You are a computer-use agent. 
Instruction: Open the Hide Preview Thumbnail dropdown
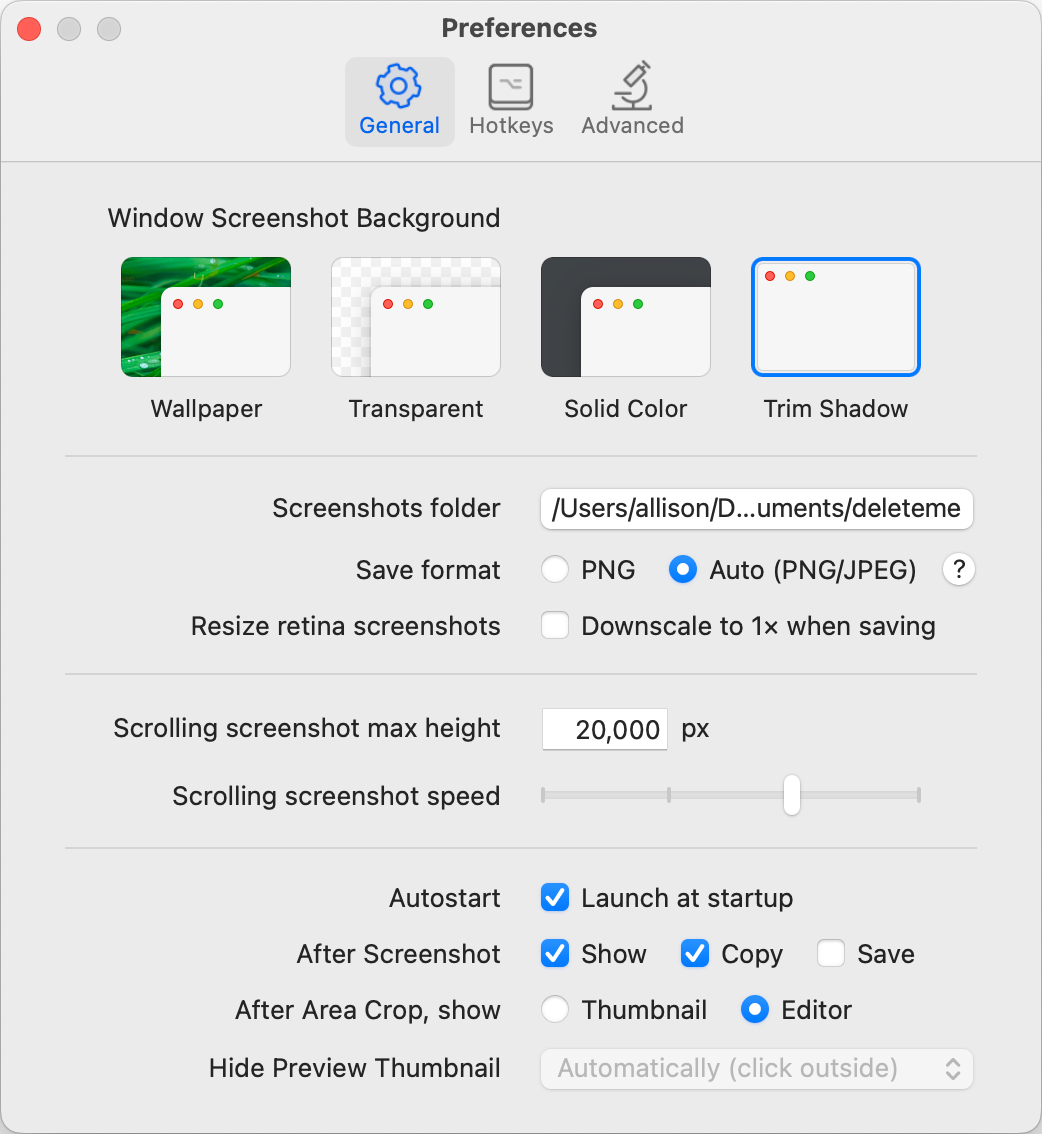coord(756,1068)
